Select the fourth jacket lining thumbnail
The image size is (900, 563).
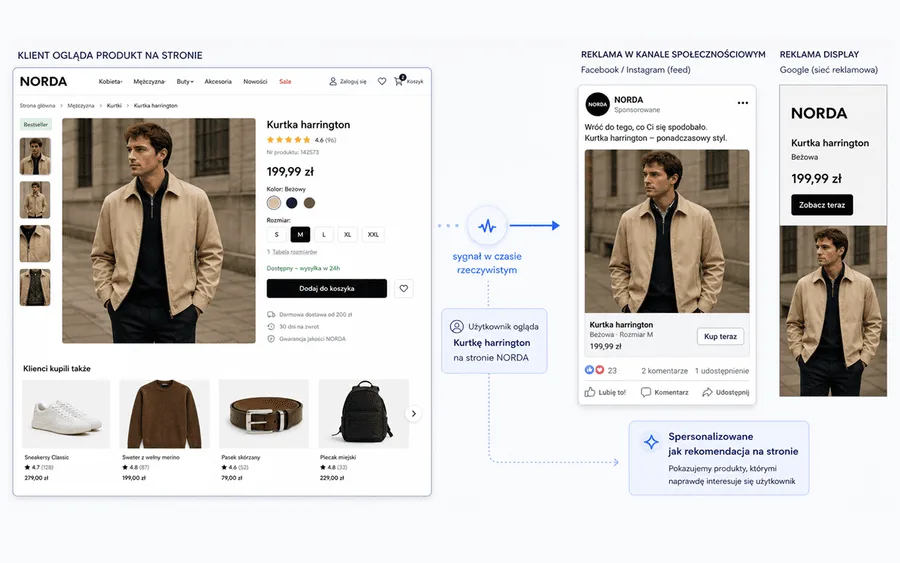pyautogui.click(x=35, y=287)
